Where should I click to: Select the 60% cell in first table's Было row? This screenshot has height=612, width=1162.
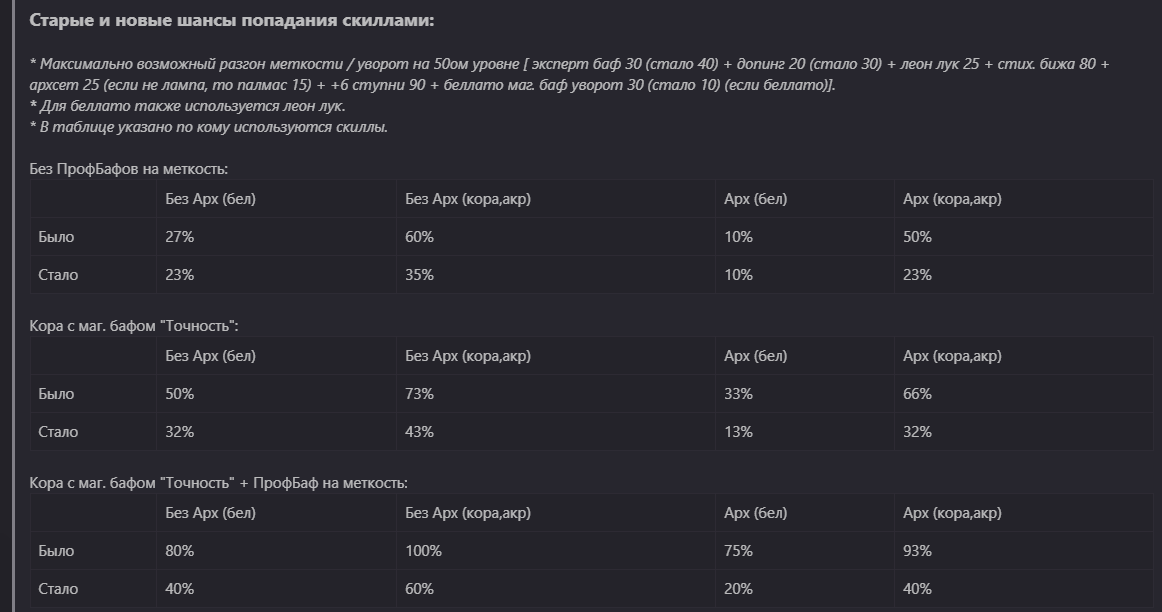click(556, 237)
